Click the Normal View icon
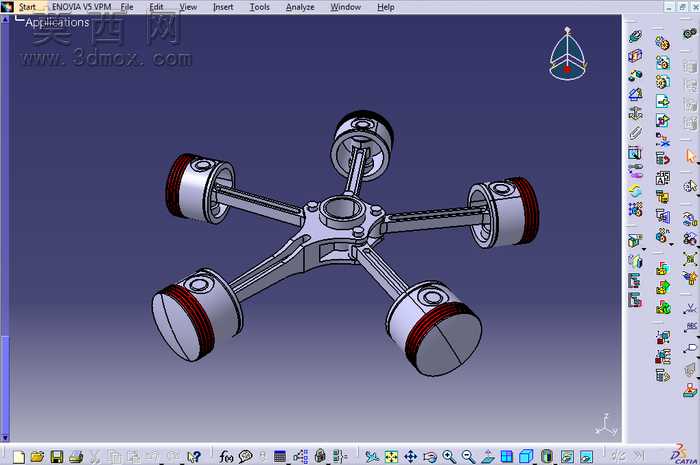The height and width of the screenshot is (465, 700). pyautogui.click(x=488, y=456)
